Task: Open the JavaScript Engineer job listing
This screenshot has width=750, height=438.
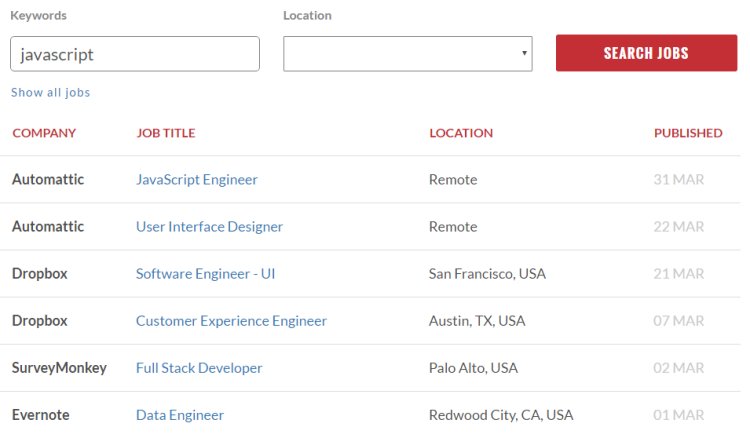Action: [x=197, y=179]
